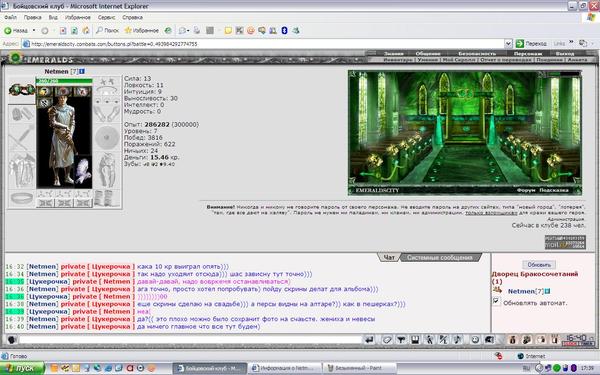This screenshot has width=600, height=375.
Task: Click the IE Back (Назад) button
Action: [x=16, y=31]
